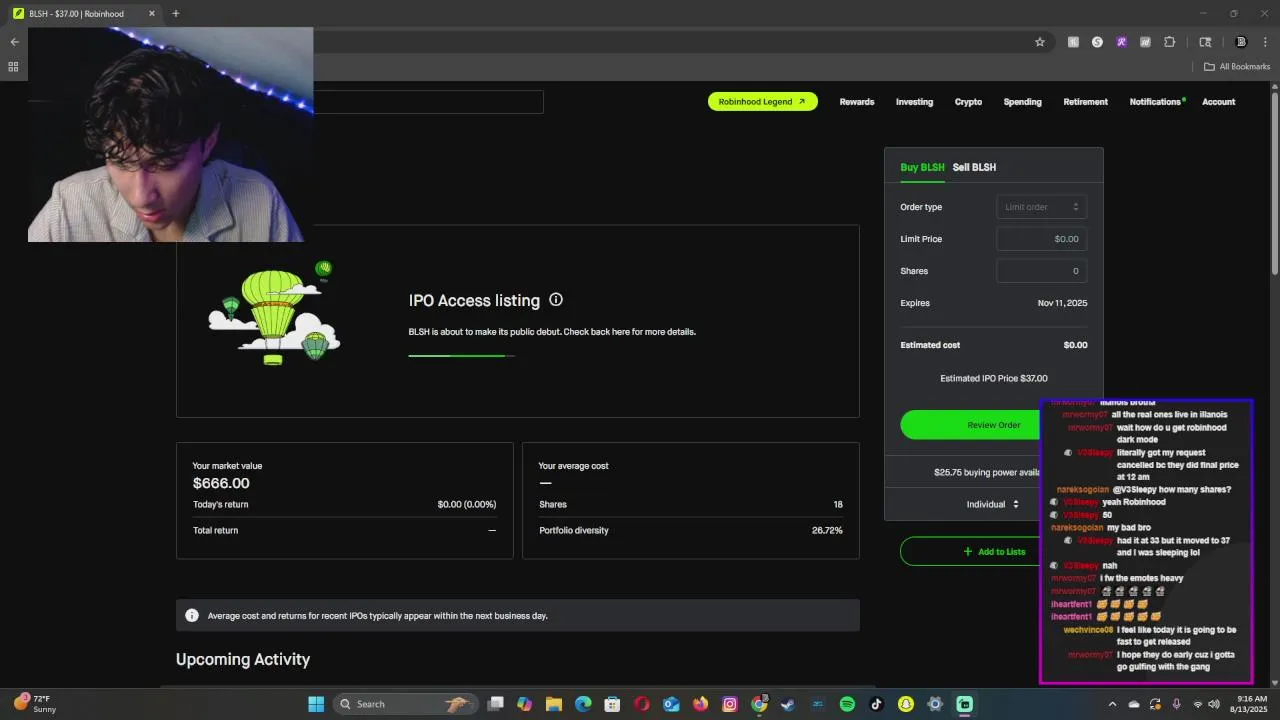Bookmark this page with the star icon
This screenshot has height=720, width=1280.
point(1040,42)
